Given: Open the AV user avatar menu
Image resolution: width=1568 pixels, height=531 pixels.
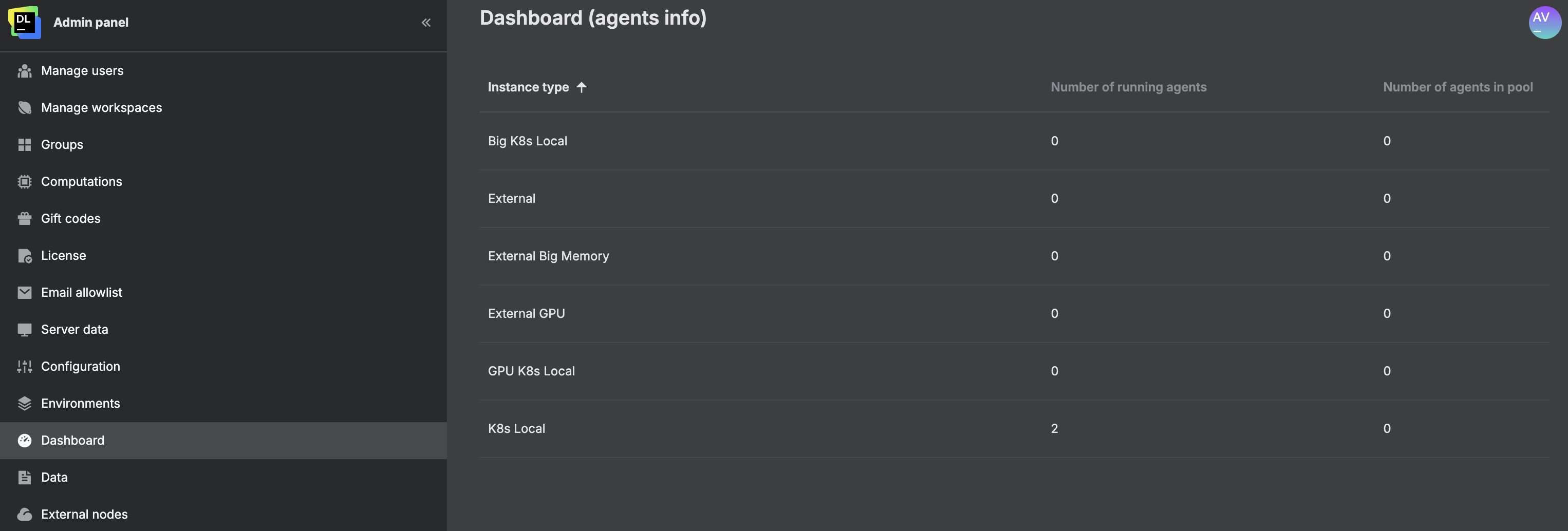Looking at the screenshot, I should [x=1544, y=23].
